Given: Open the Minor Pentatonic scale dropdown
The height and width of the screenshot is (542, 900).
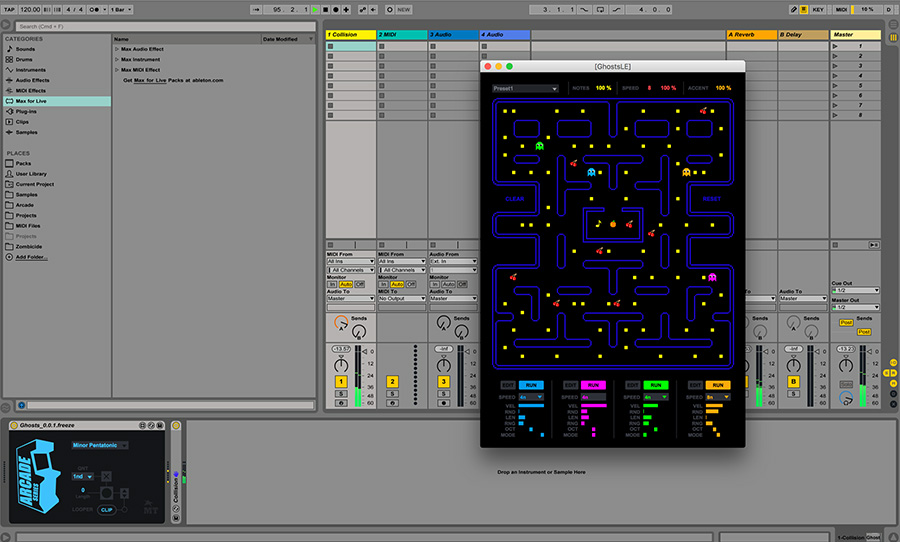Looking at the screenshot, I should [99, 445].
